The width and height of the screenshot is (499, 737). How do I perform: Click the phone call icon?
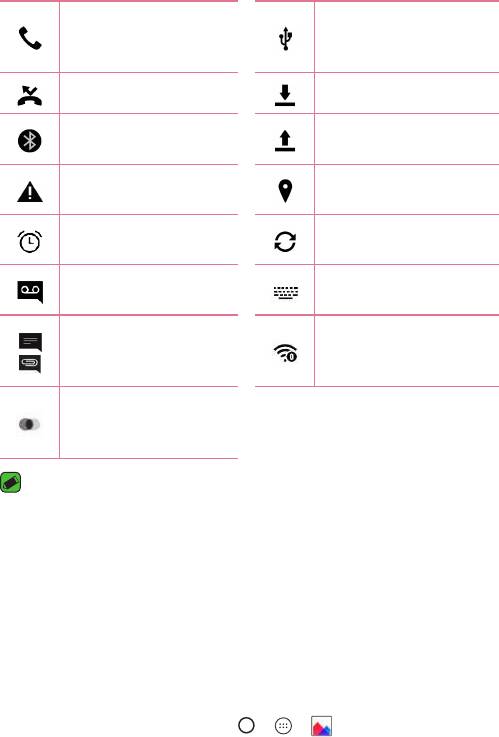[x=30, y=38]
